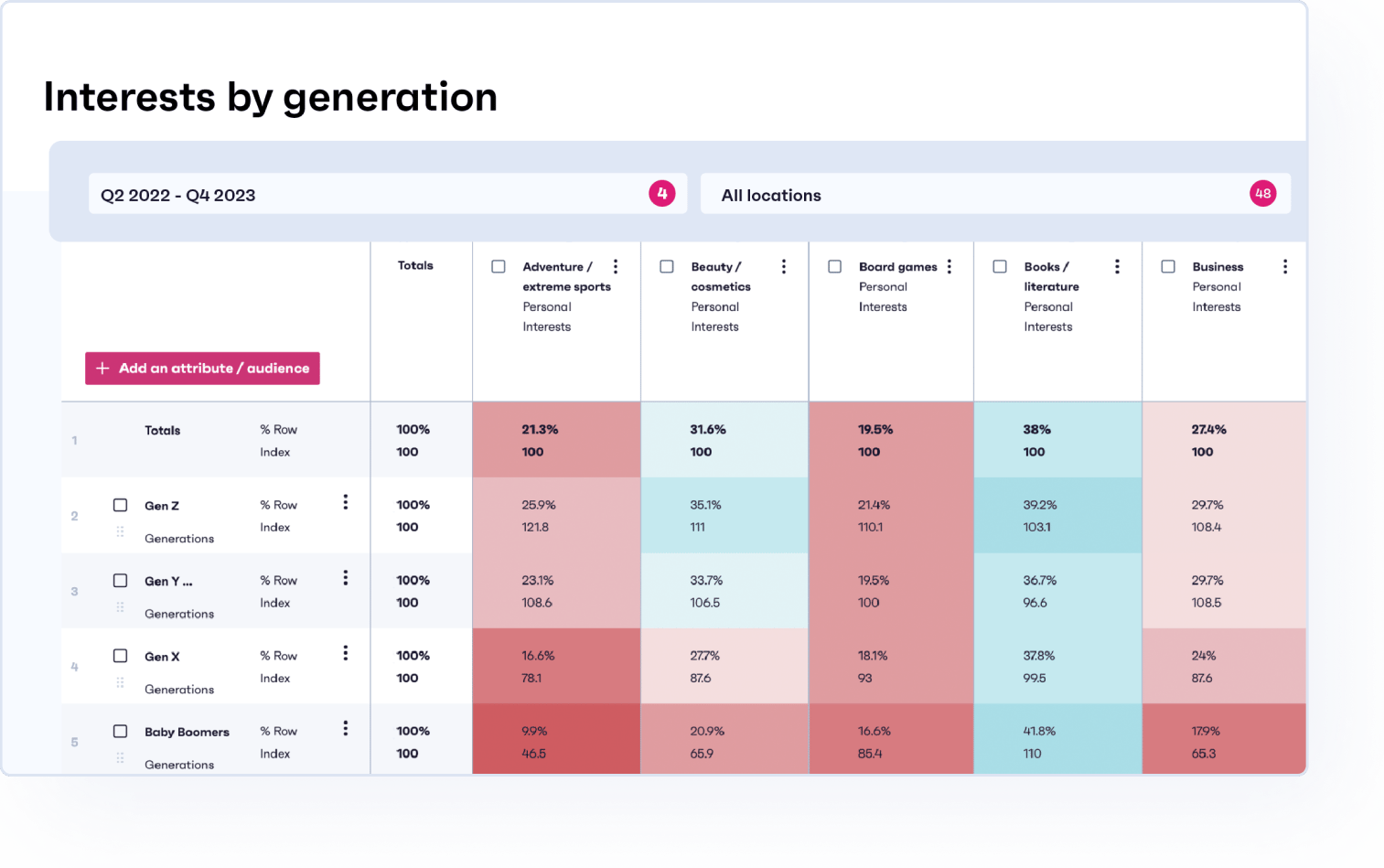Click the 48 locations count badge
Screen dimensions: 1384x868
point(1262,193)
